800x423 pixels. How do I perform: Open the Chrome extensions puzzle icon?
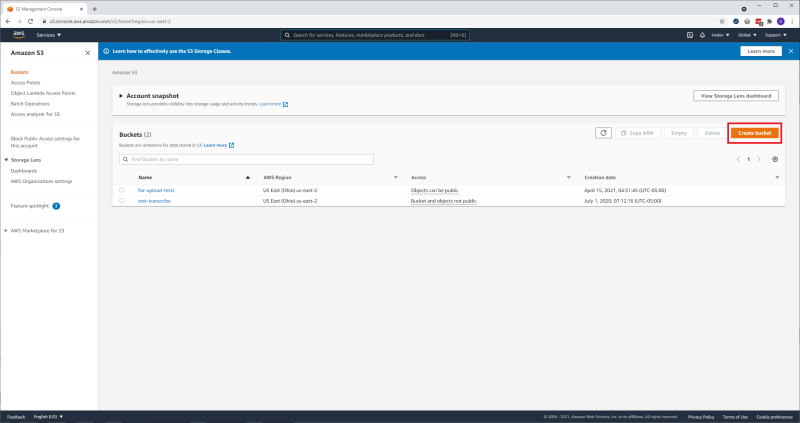tap(769, 21)
